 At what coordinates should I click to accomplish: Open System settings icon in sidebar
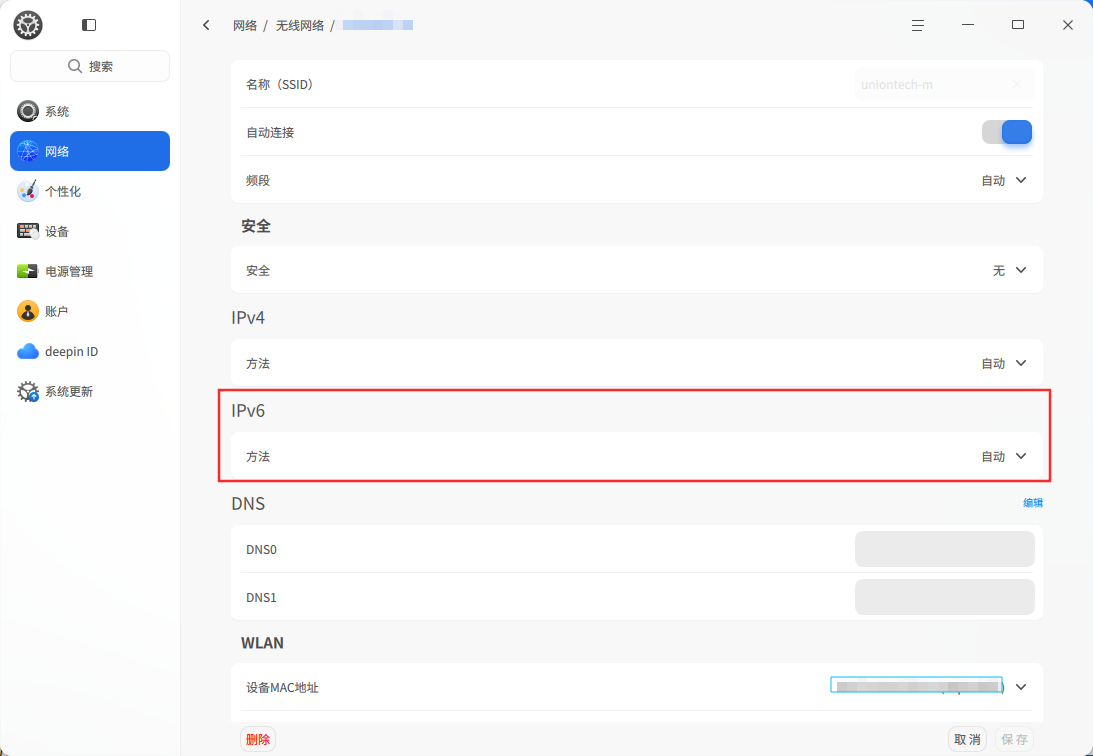[x=28, y=111]
